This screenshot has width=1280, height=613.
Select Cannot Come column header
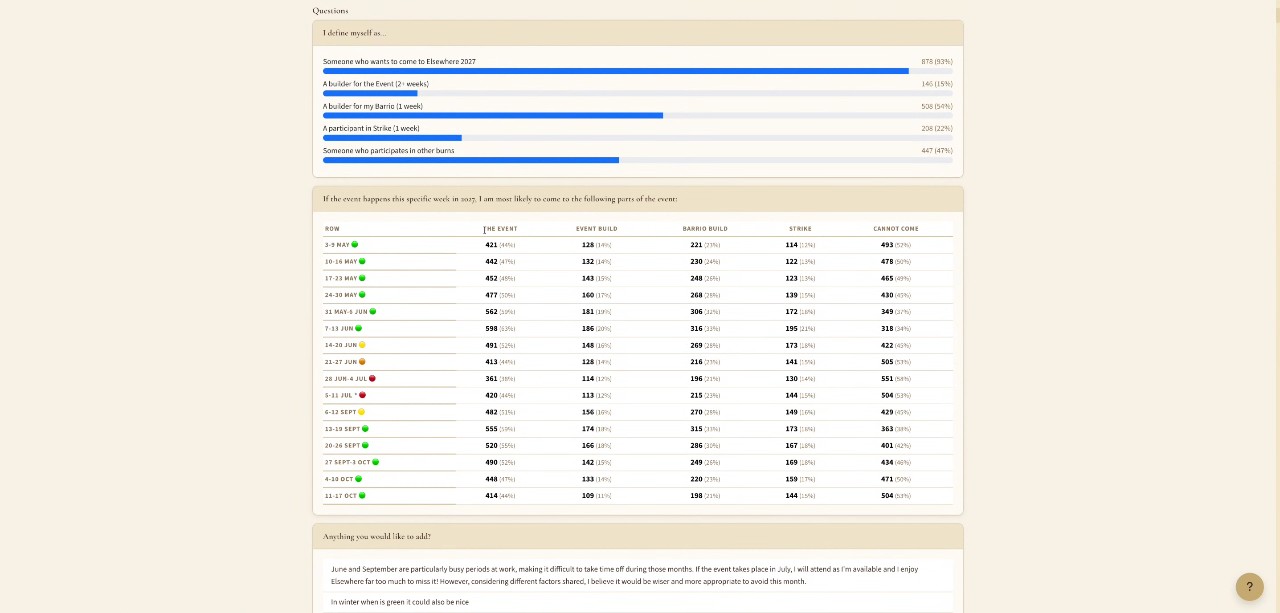click(x=896, y=229)
